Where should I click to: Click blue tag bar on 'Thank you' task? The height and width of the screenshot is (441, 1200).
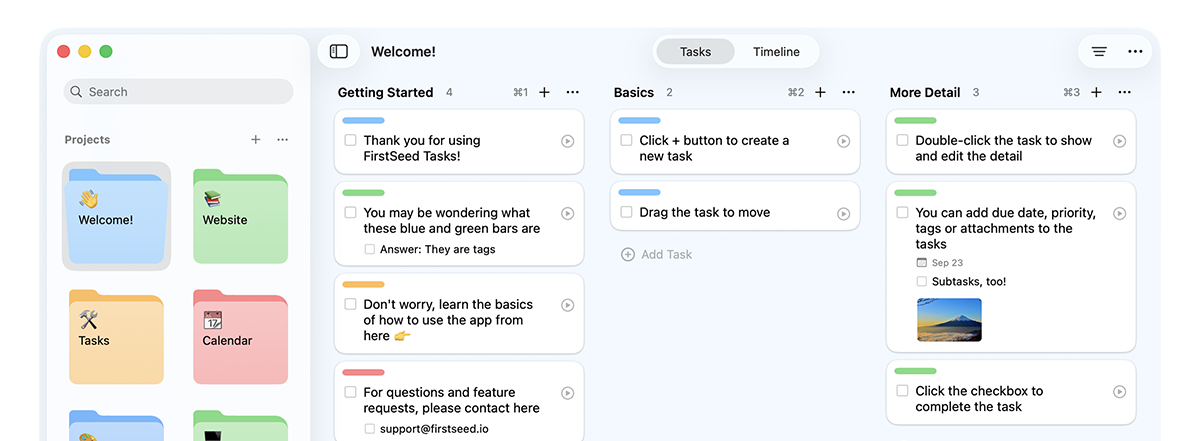(363, 121)
